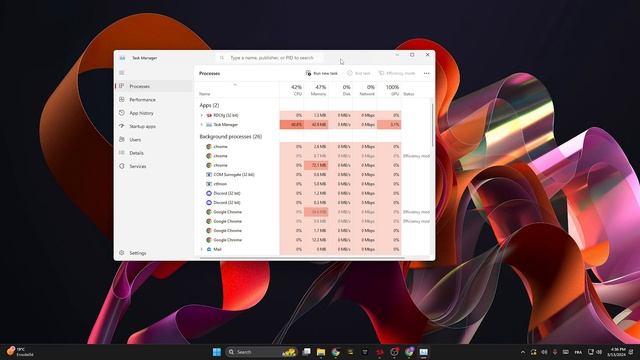
Task: Select the 'Apps (2)' group header
Action: (209, 105)
